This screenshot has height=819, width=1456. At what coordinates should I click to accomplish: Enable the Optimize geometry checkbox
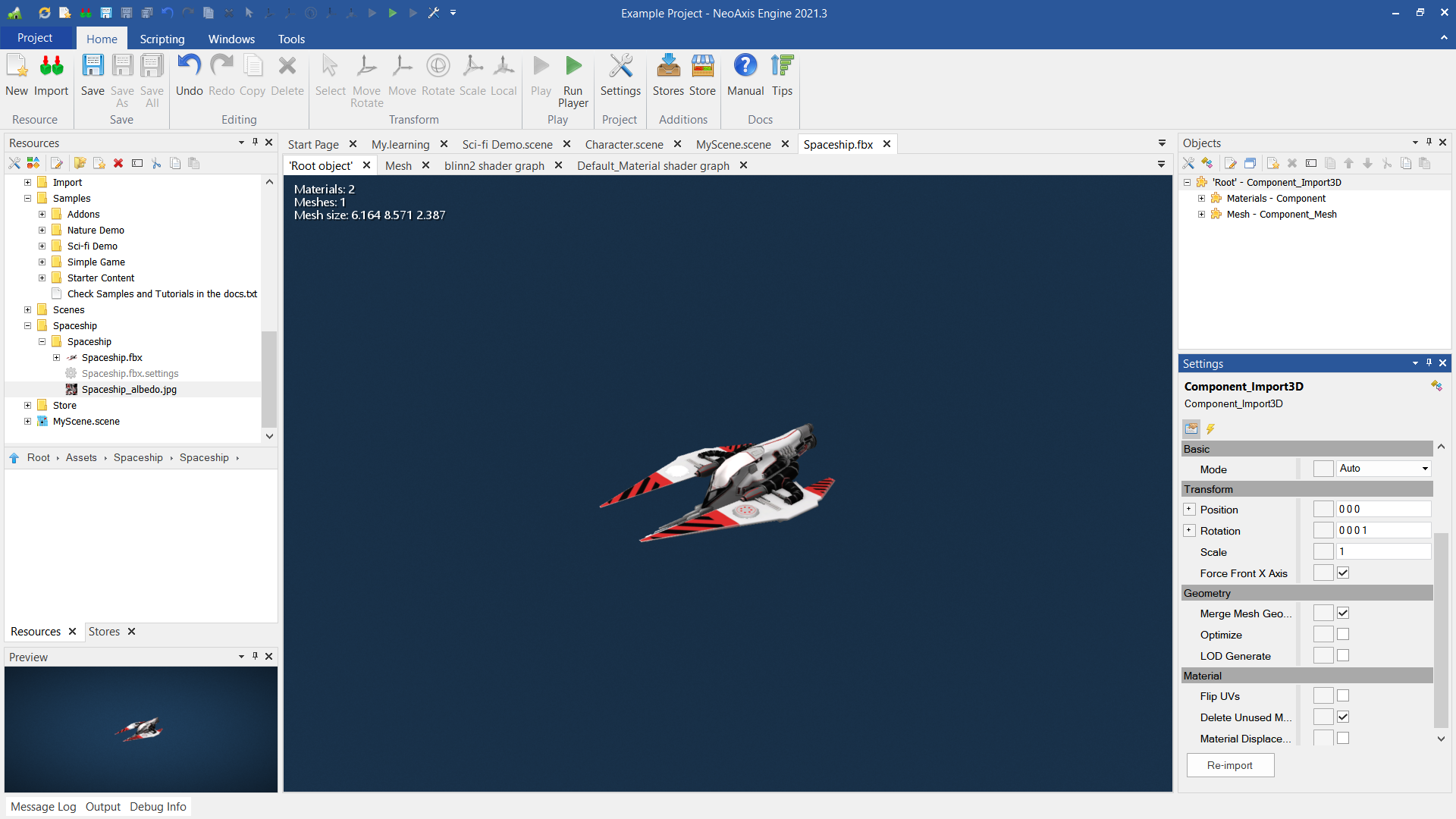click(x=1342, y=634)
